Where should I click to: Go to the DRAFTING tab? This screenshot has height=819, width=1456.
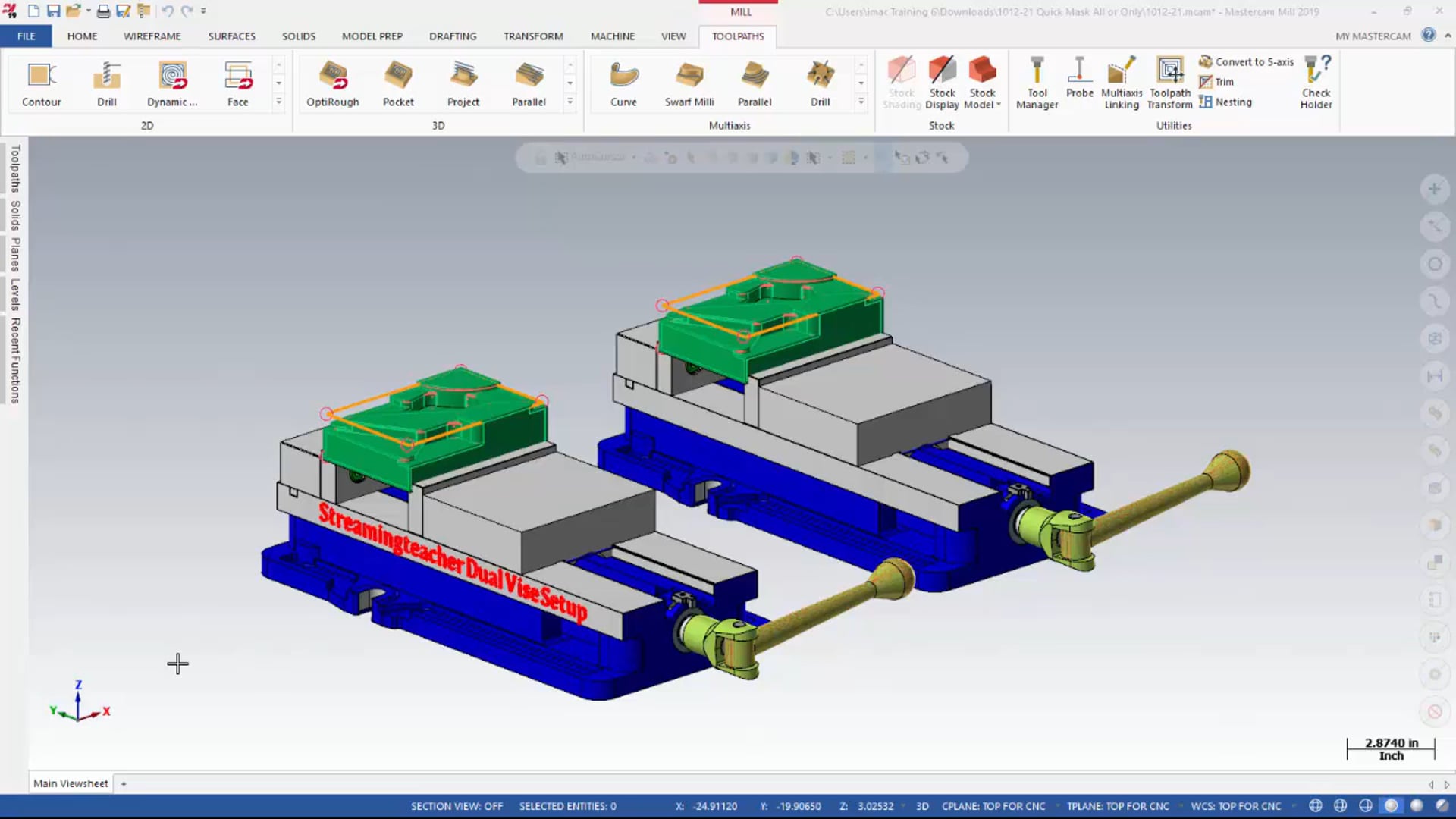(x=453, y=36)
